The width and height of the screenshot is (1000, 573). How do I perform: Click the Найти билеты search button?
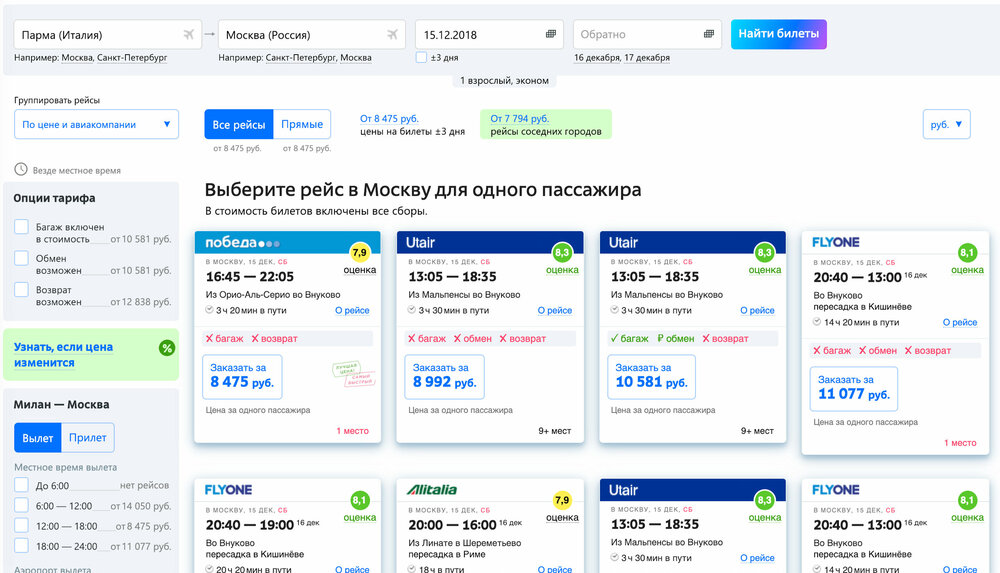[779, 34]
